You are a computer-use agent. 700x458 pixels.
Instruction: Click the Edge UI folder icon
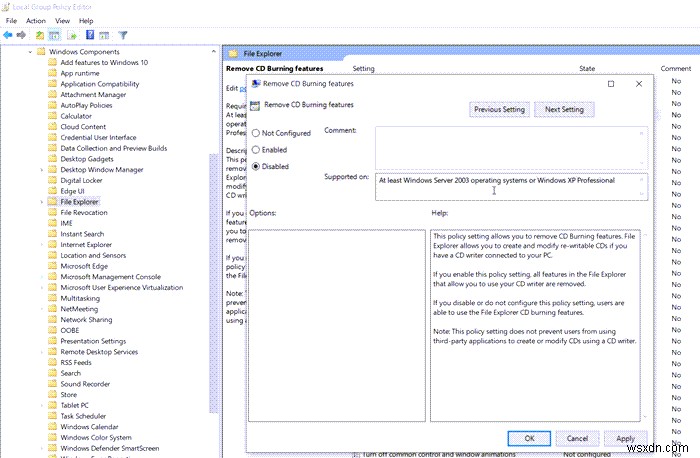pos(52,191)
